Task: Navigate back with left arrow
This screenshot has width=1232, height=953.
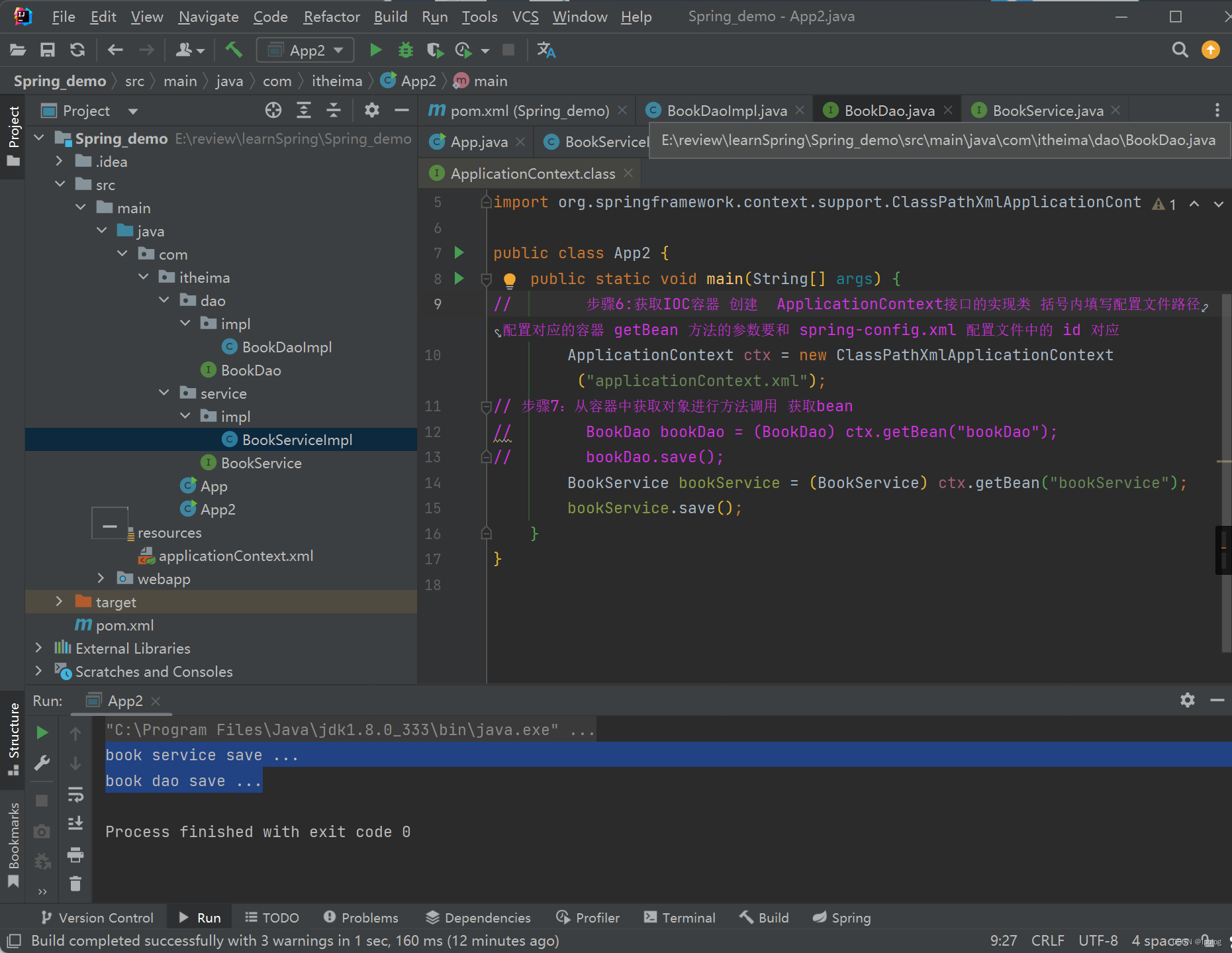Action: [x=115, y=50]
